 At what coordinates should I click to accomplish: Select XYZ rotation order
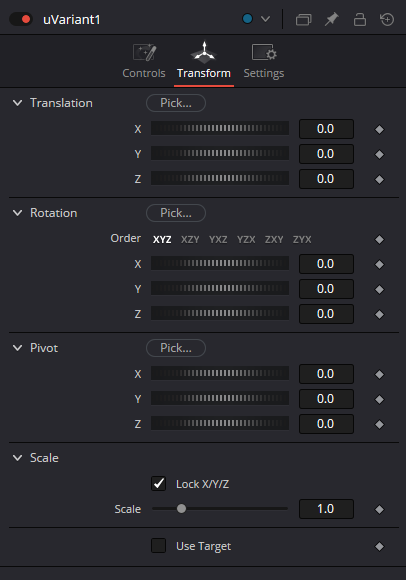coord(162,239)
